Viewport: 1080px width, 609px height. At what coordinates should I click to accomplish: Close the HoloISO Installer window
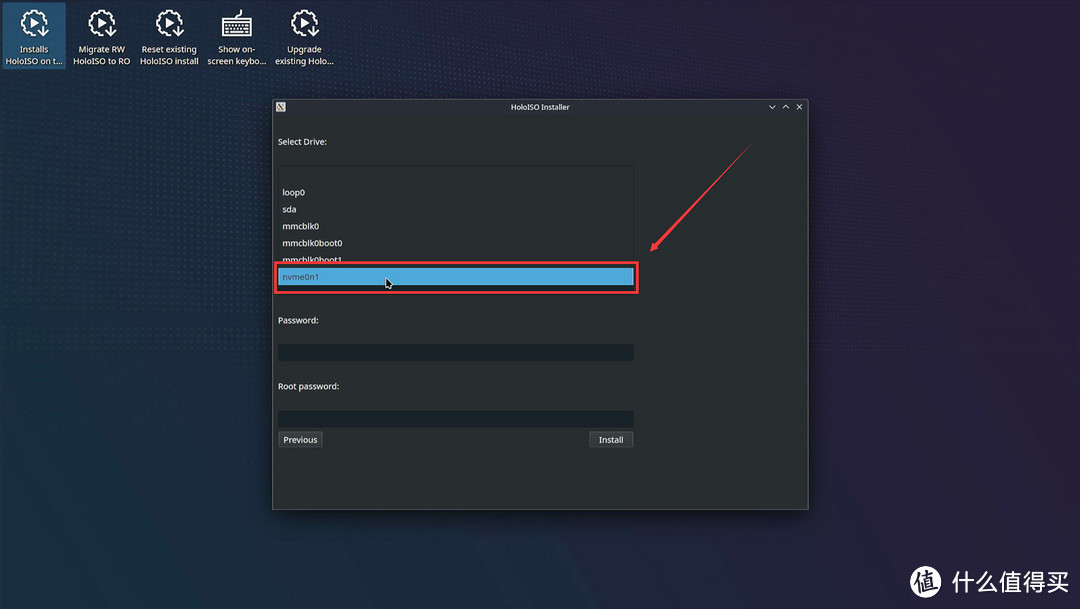click(x=799, y=107)
